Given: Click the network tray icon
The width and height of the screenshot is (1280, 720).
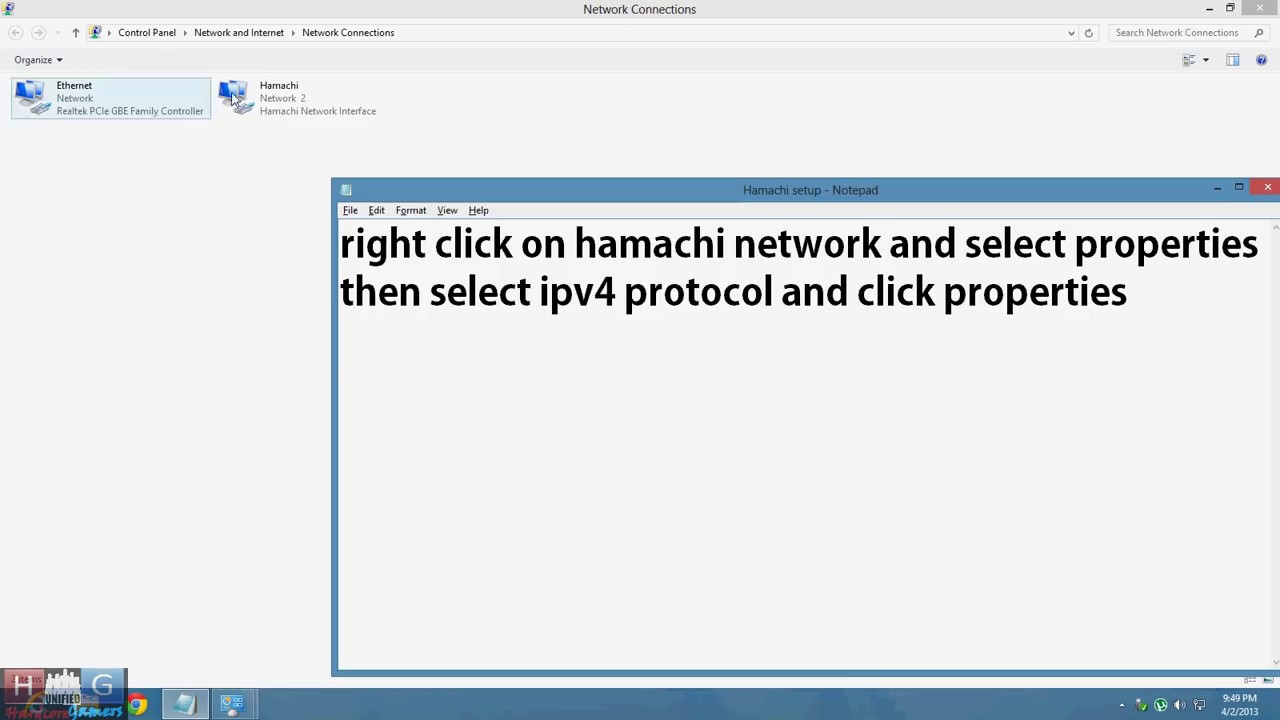Looking at the screenshot, I should [1199, 705].
